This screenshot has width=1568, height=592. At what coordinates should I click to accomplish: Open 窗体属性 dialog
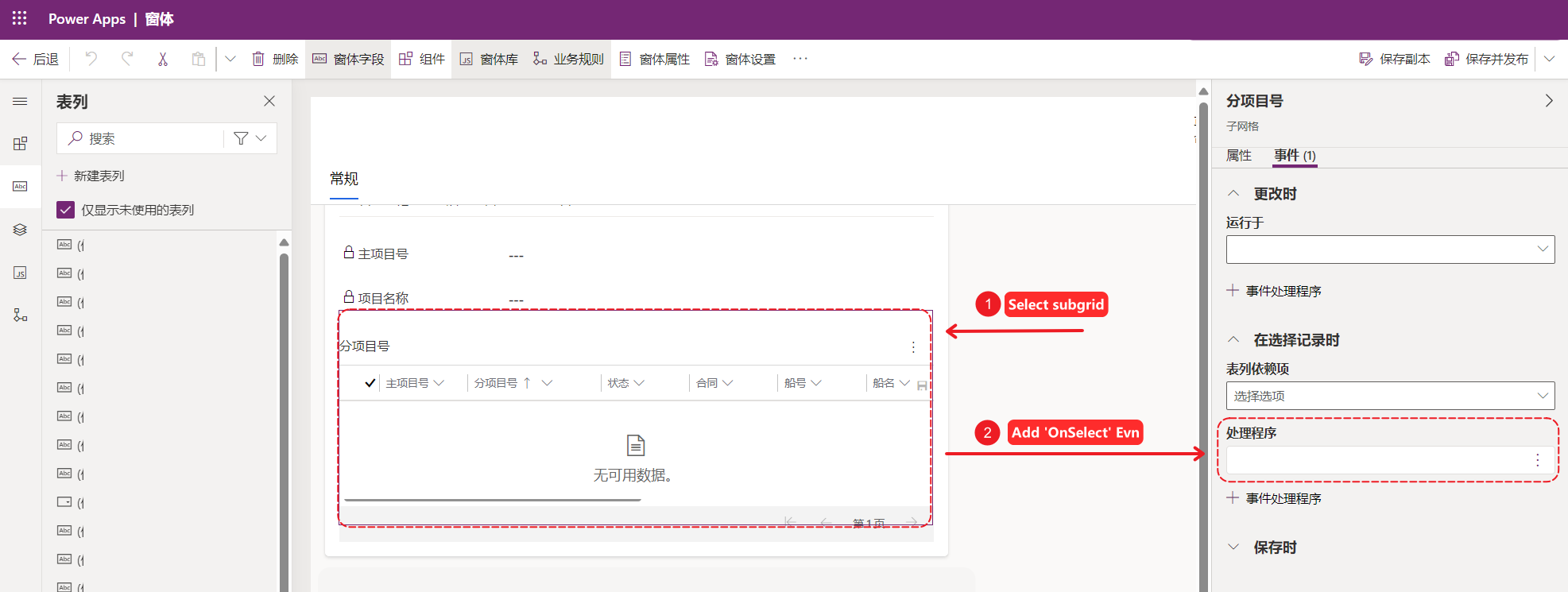(654, 59)
